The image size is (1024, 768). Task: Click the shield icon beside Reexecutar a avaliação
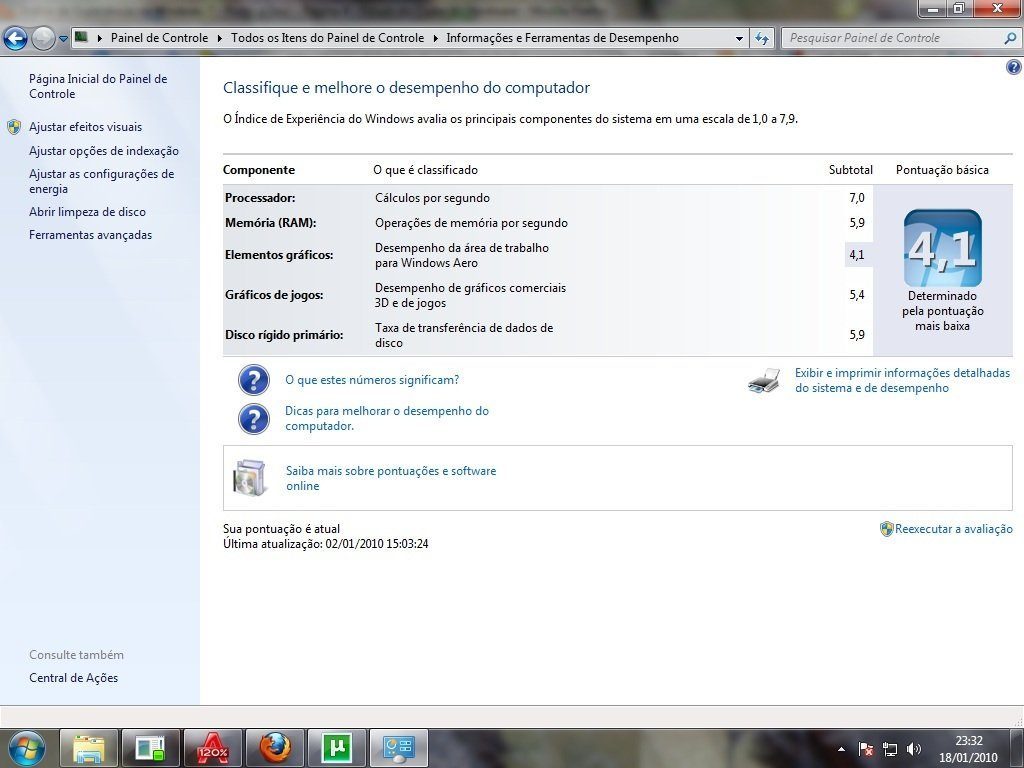coord(886,529)
